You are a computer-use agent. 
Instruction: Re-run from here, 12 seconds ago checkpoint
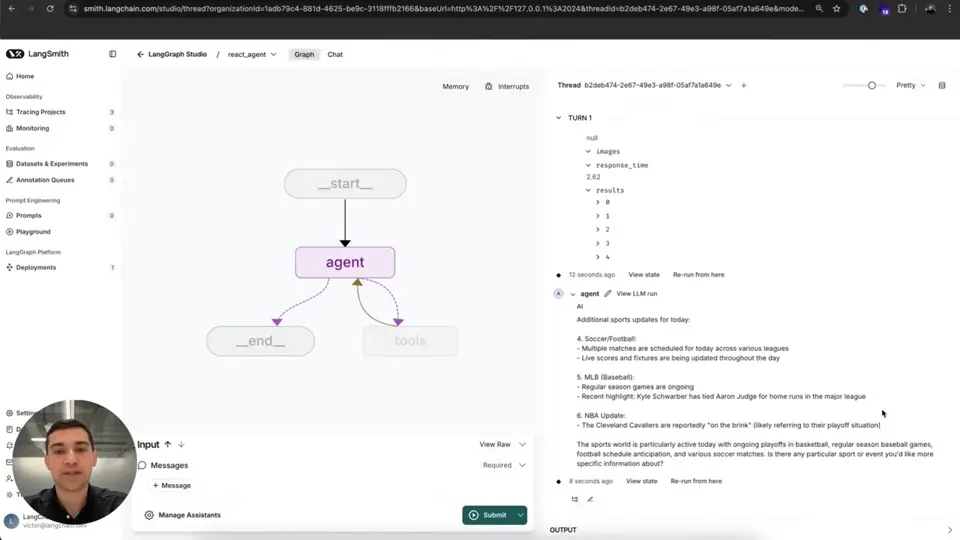click(x=699, y=275)
